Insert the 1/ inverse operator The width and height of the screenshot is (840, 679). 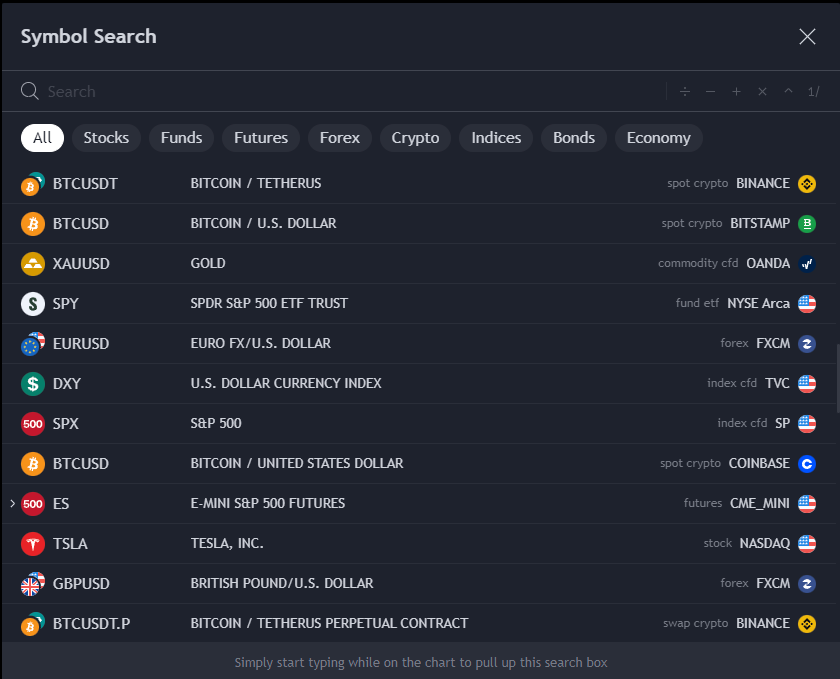[813, 92]
